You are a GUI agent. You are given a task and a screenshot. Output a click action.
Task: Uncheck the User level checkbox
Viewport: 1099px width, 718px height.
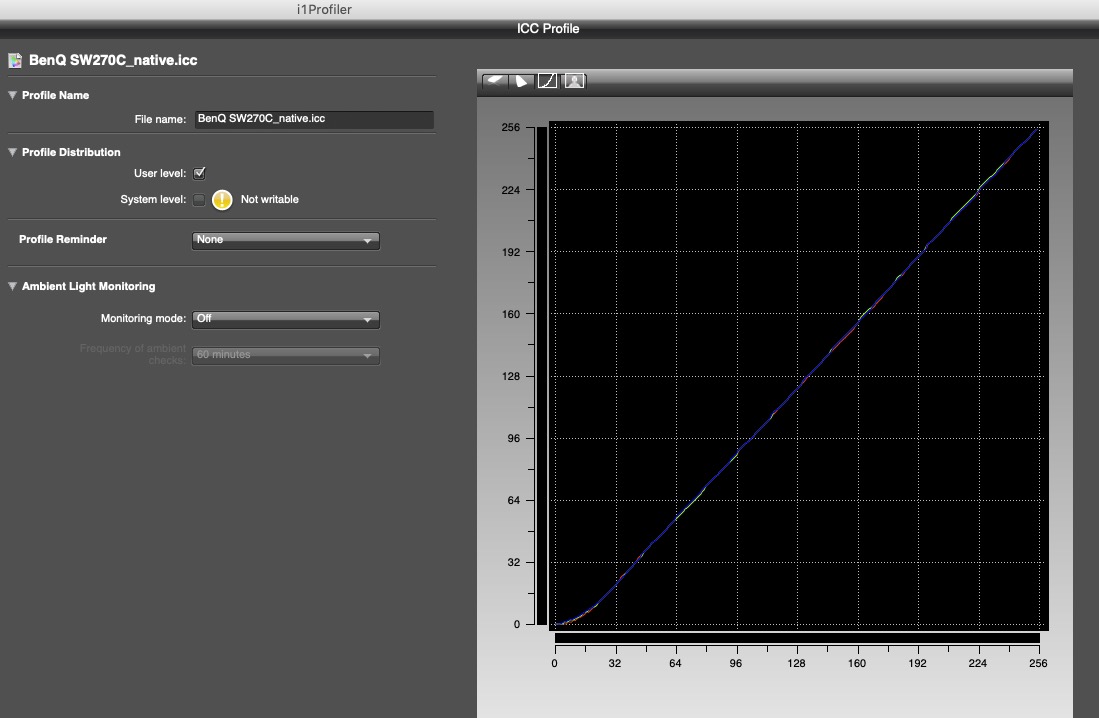199,173
